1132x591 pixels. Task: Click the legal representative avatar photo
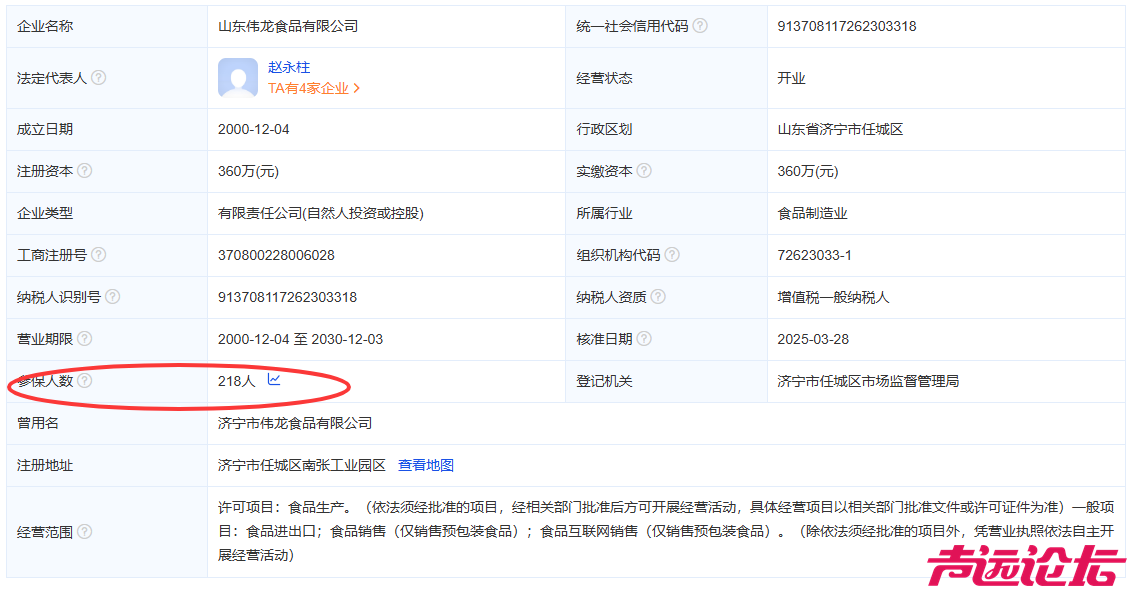[x=237, y=76]
